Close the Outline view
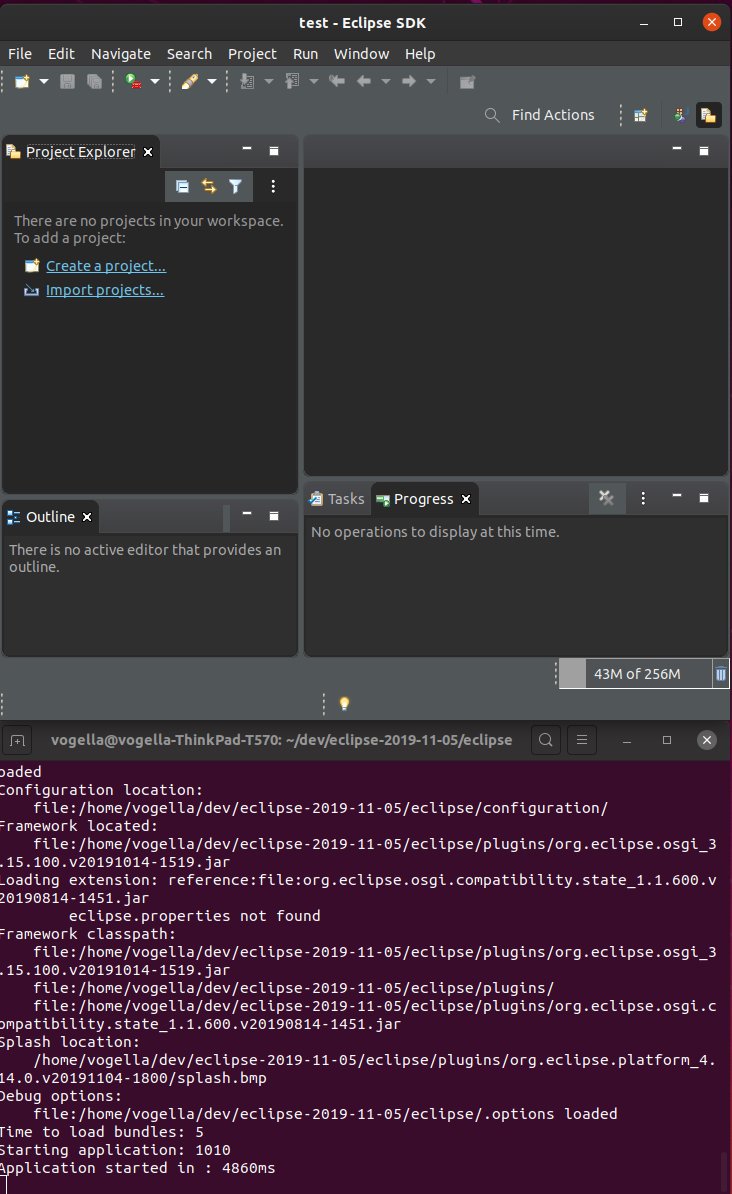732x1194 pixels. pos(87,517)
